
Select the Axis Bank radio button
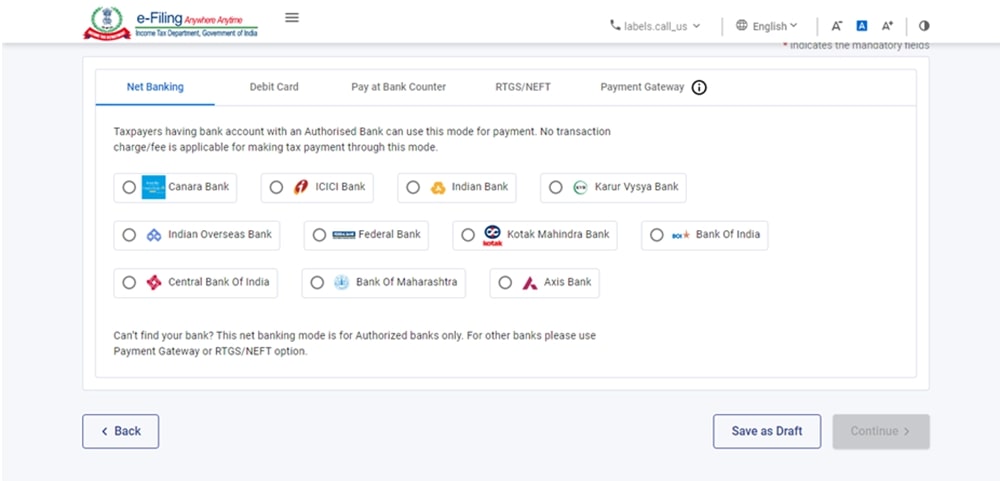point(505,283)
